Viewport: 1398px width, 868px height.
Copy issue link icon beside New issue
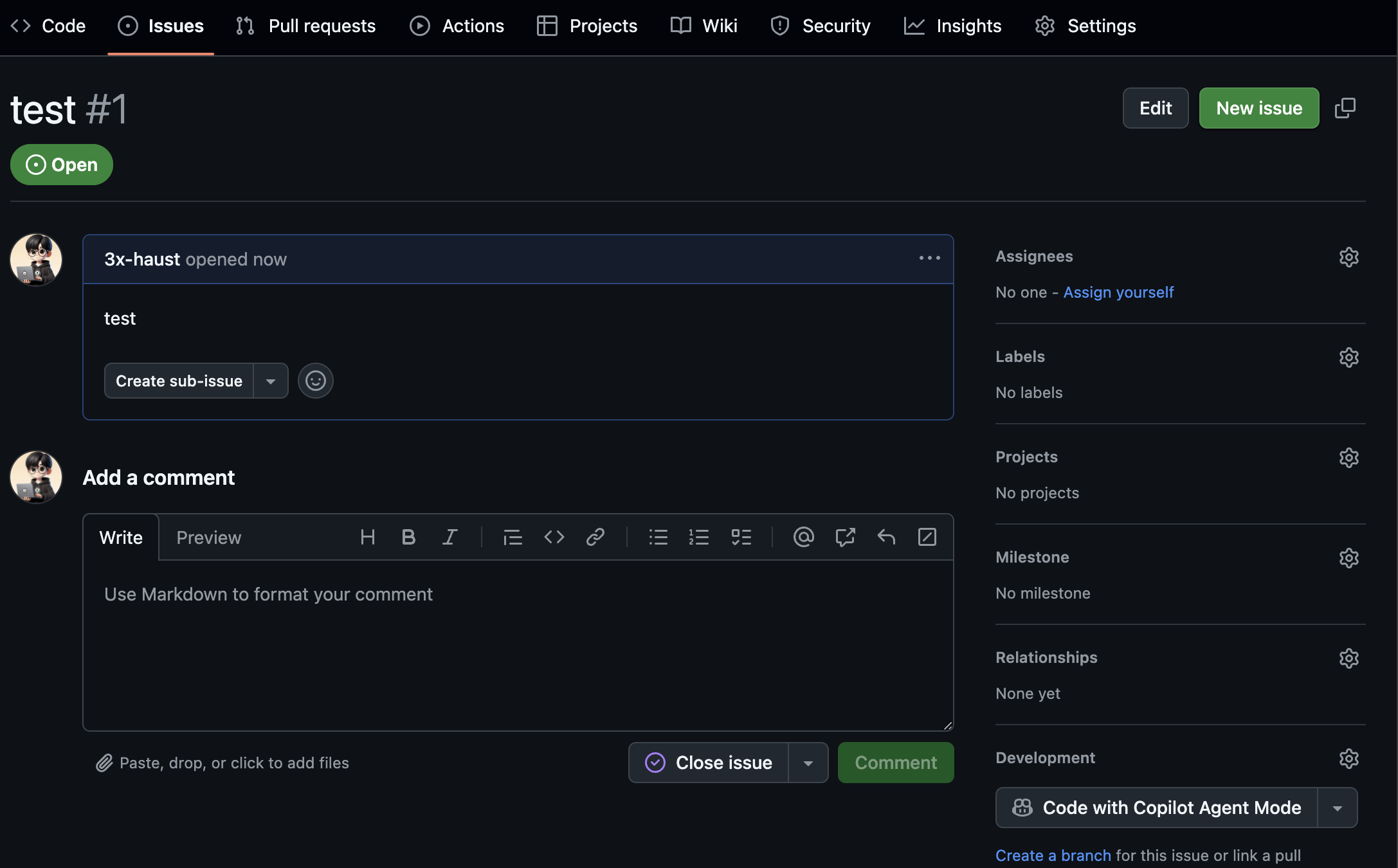pyautogui.click(x=1345, y=108)
